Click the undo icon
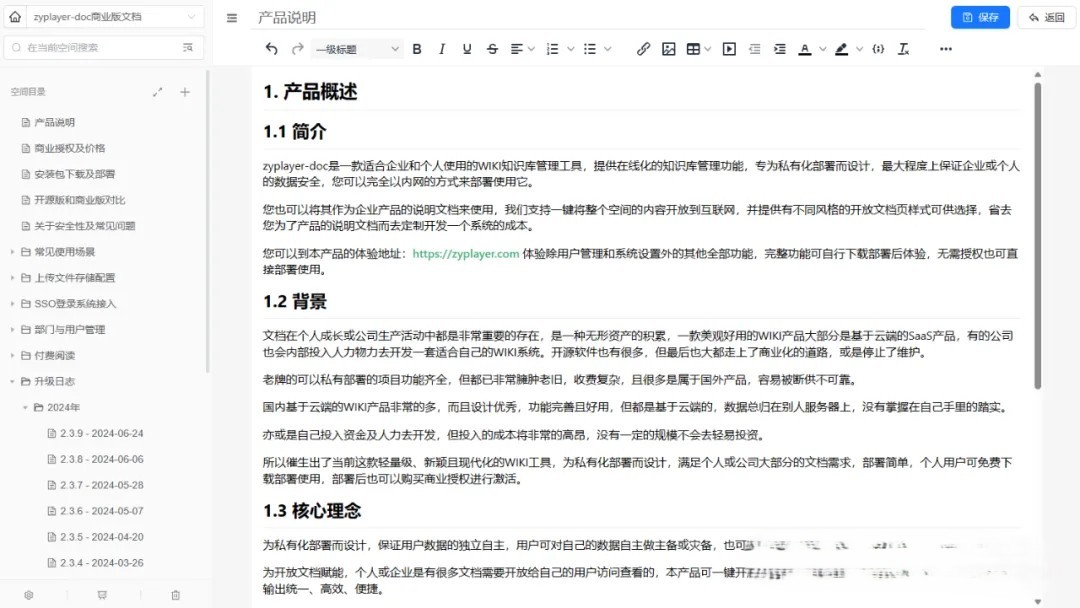1080x608 pixels. (271, 49)
